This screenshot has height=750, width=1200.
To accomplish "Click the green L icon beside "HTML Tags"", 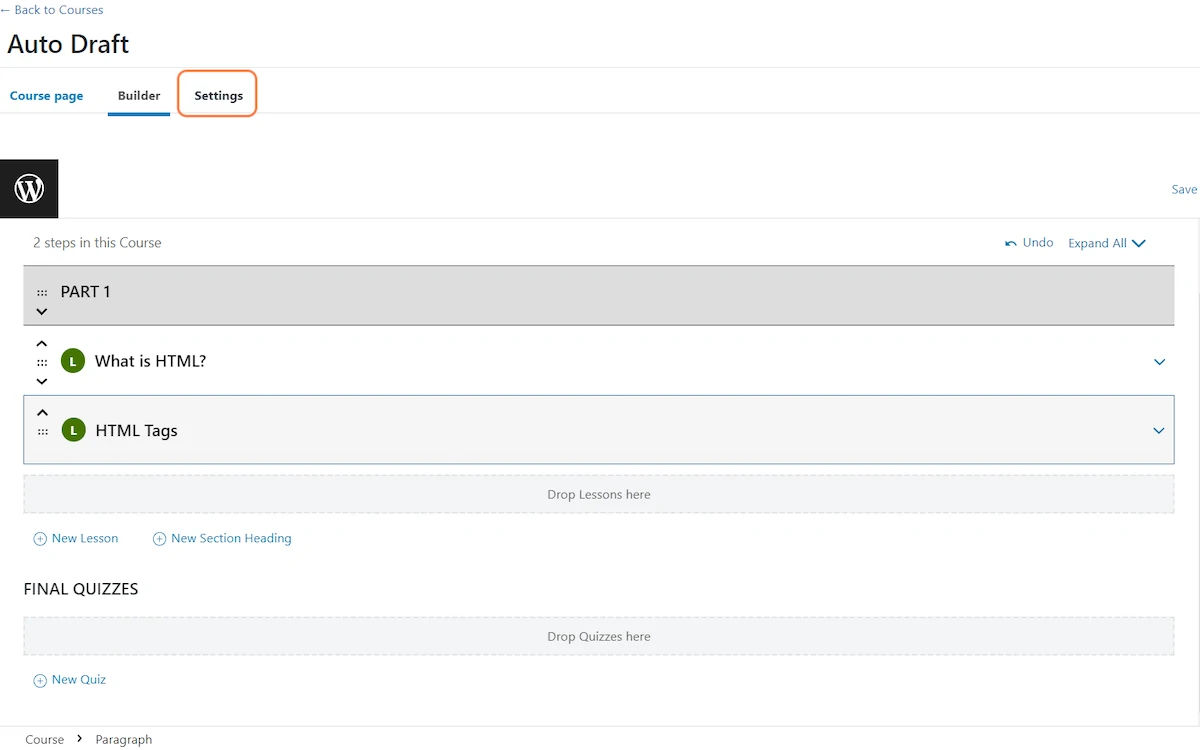I will tap(73, 430).
